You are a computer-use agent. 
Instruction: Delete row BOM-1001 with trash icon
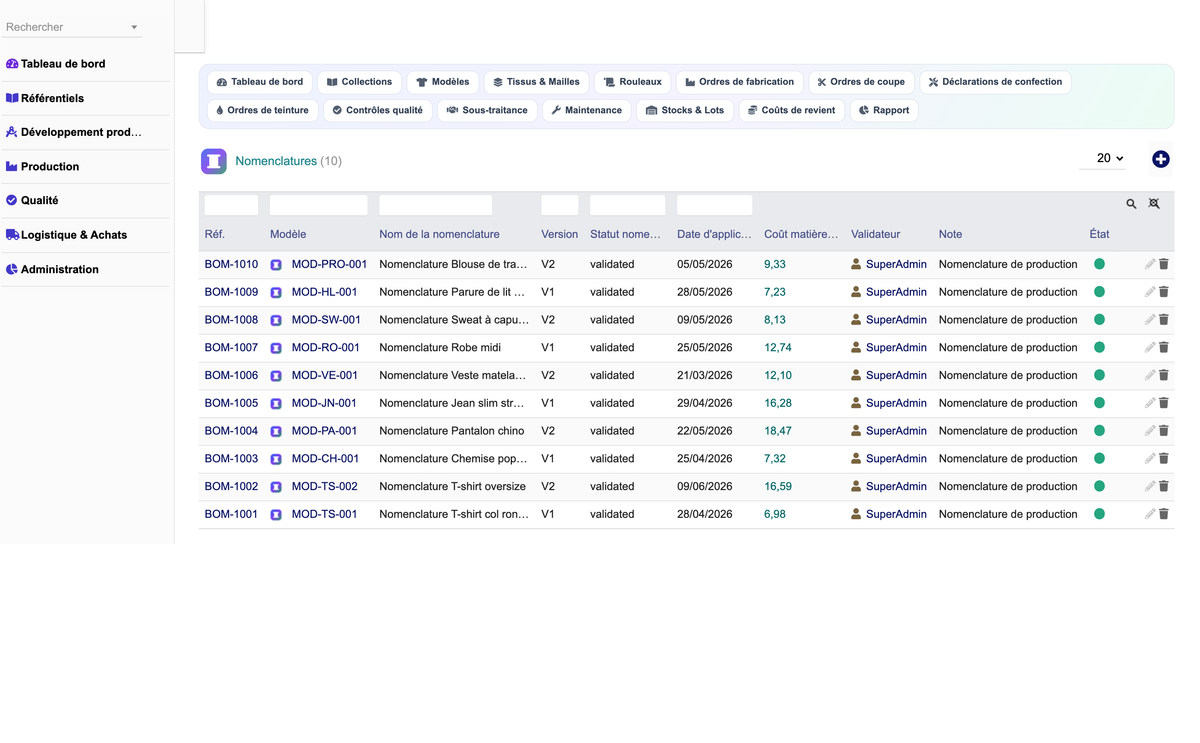point(1164,514)
